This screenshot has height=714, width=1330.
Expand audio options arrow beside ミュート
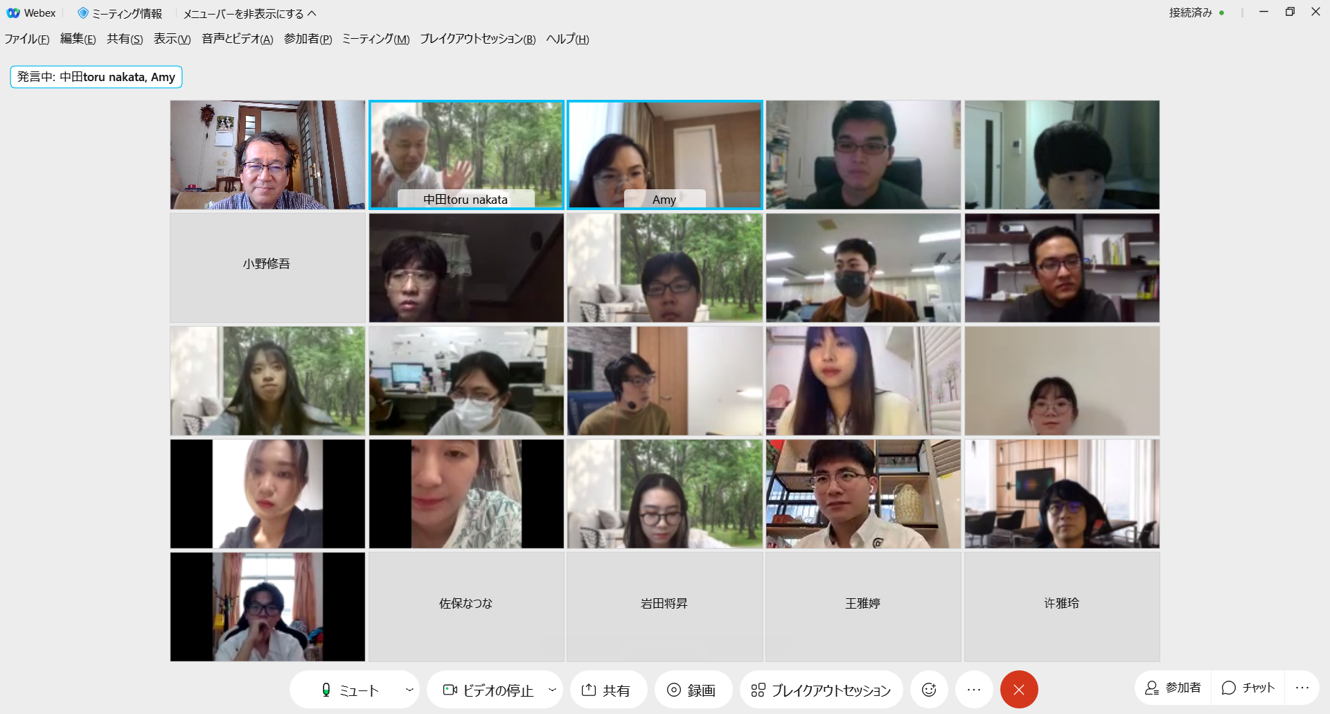click(x=409, y=690)
